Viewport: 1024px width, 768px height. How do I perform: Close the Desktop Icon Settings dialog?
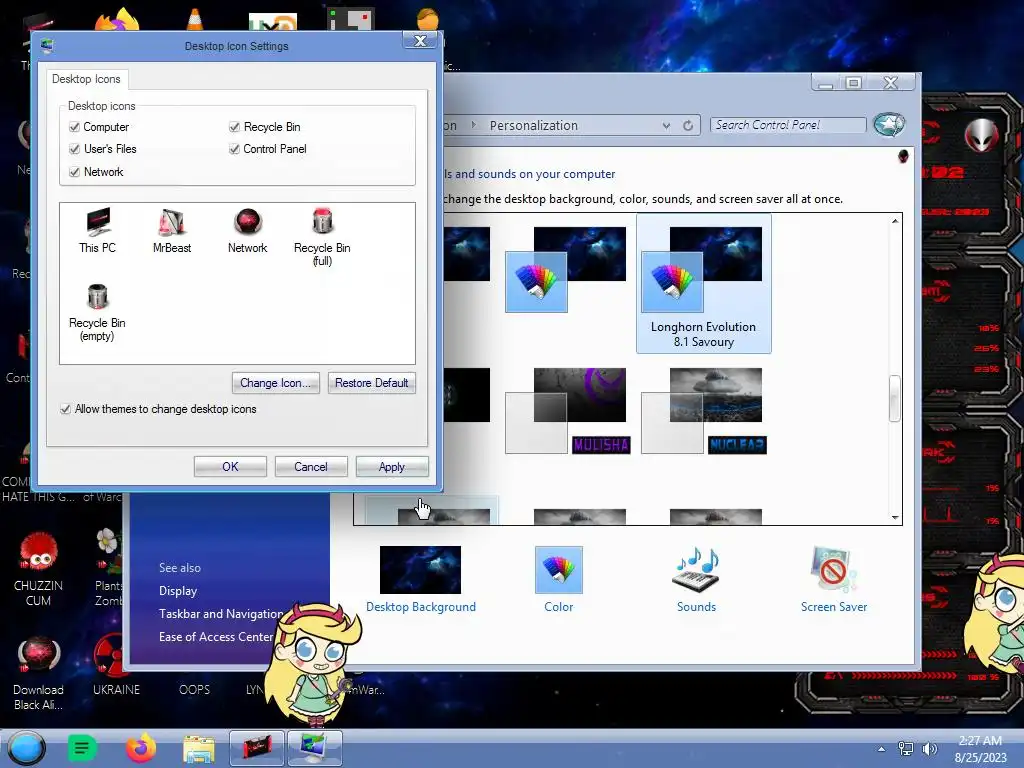pos(420,40)
